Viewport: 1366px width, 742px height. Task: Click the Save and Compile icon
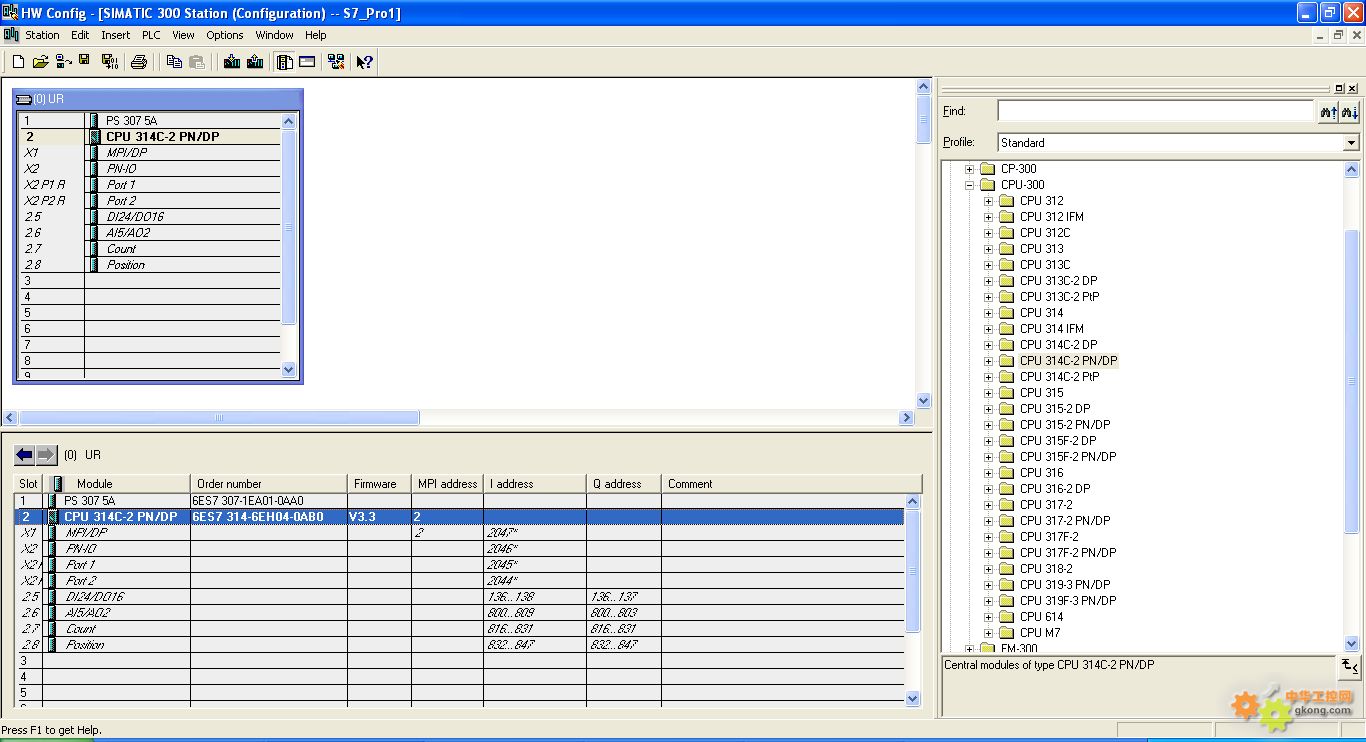click(109, 62)
